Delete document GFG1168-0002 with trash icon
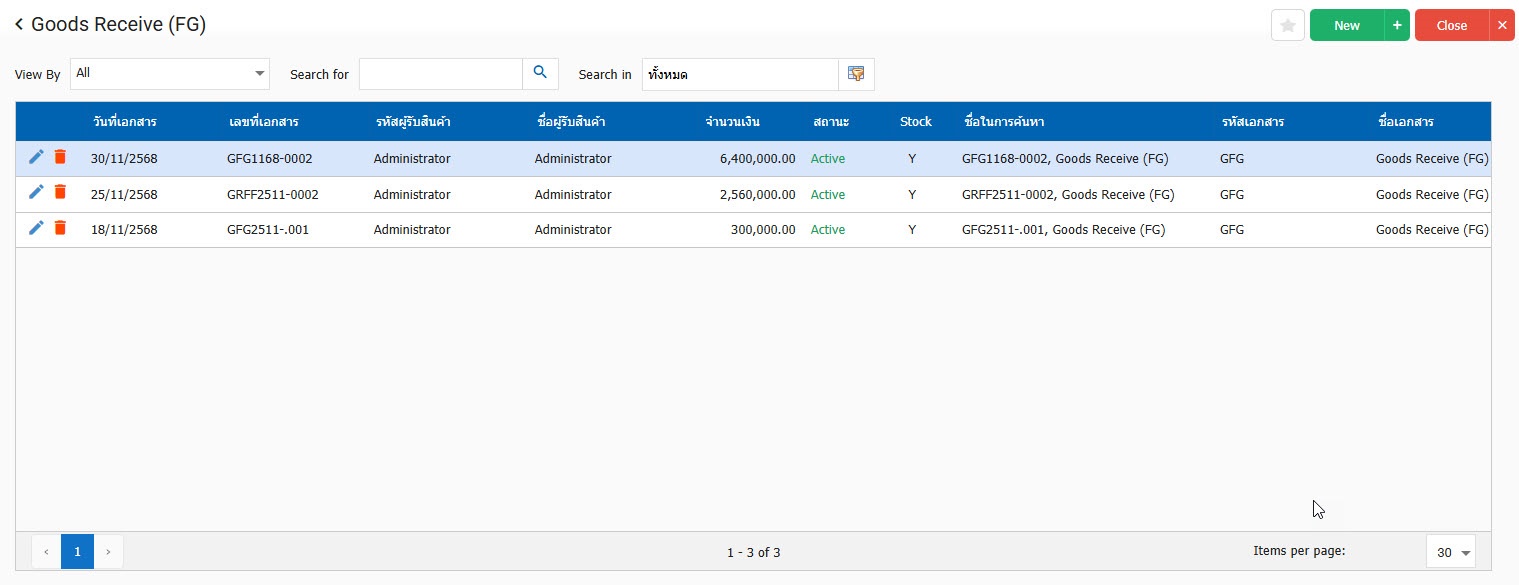 (60, 157)
